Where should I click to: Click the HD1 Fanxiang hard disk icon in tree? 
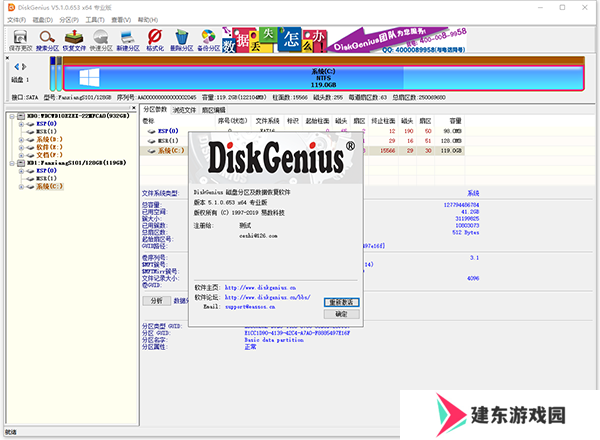click(x=21, y=163)
